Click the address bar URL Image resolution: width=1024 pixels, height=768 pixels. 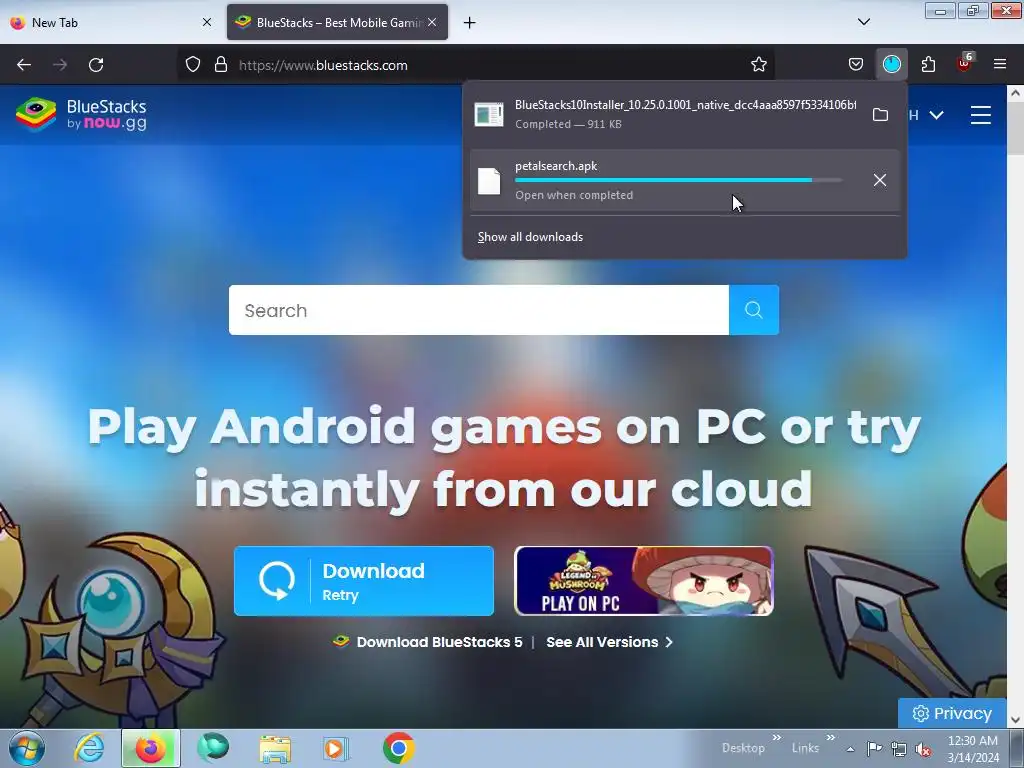pos(323,65)
